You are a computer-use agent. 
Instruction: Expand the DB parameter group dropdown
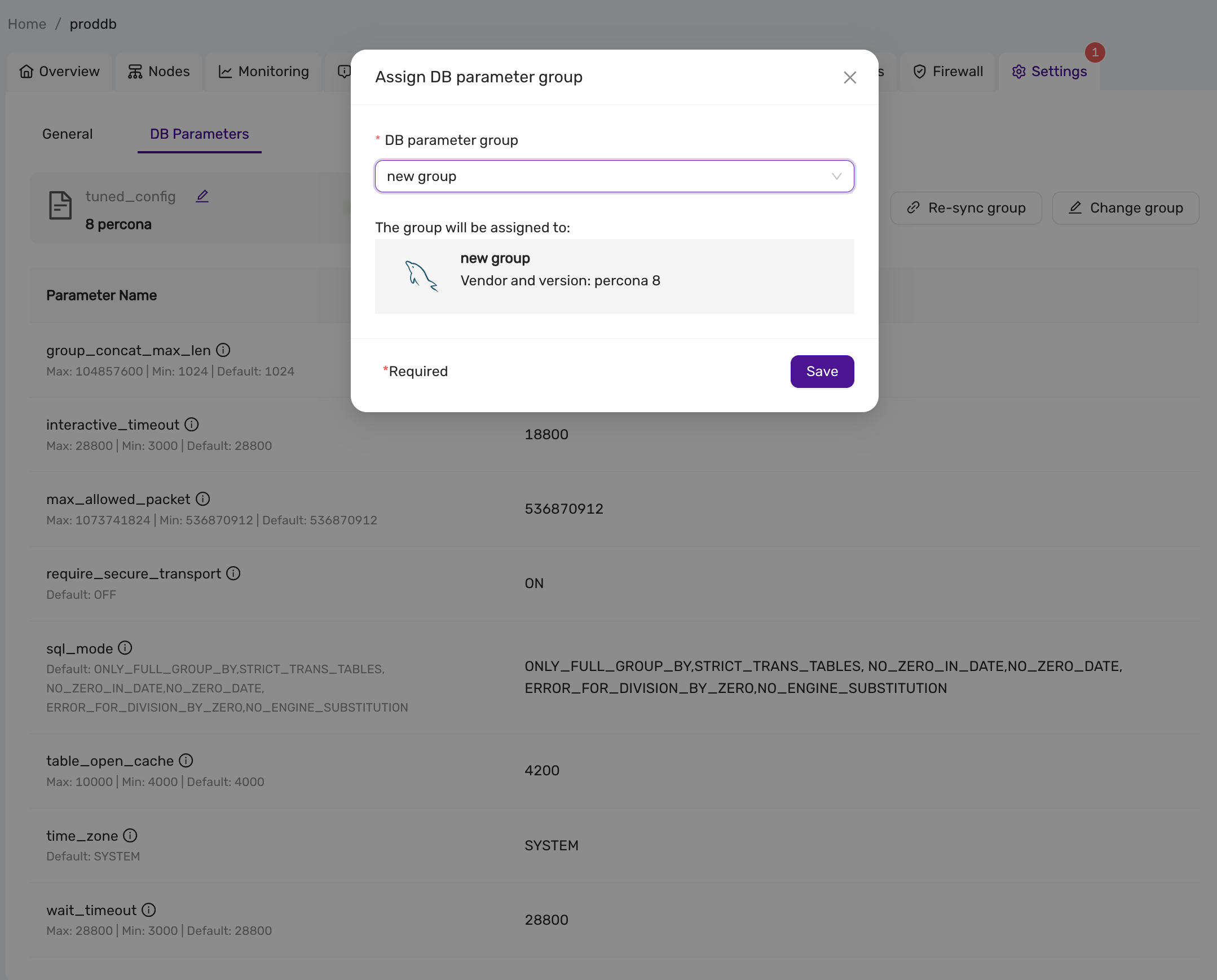[834, 176]
